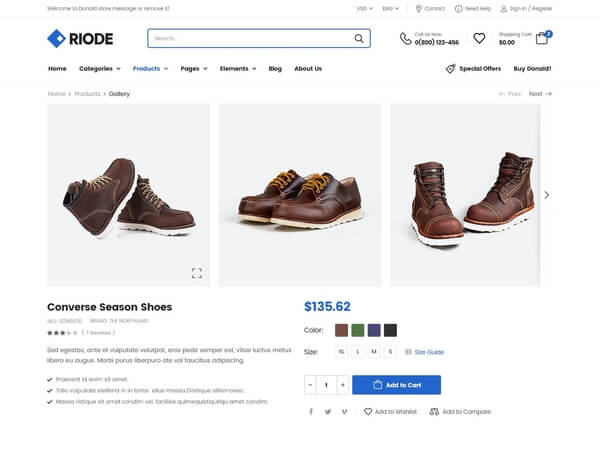Expand the Categories menu dropdown
Screen dimensions: 600x450
pos(99,68)
